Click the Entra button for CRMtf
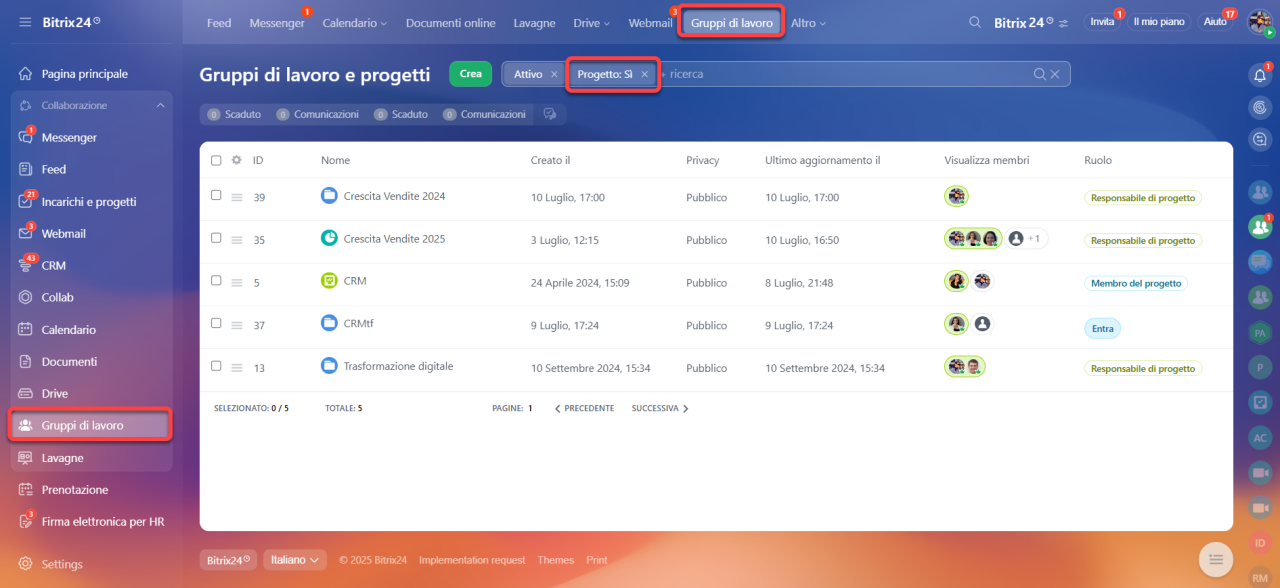This screenshot has width=1280, height=588. [1102, 328]
